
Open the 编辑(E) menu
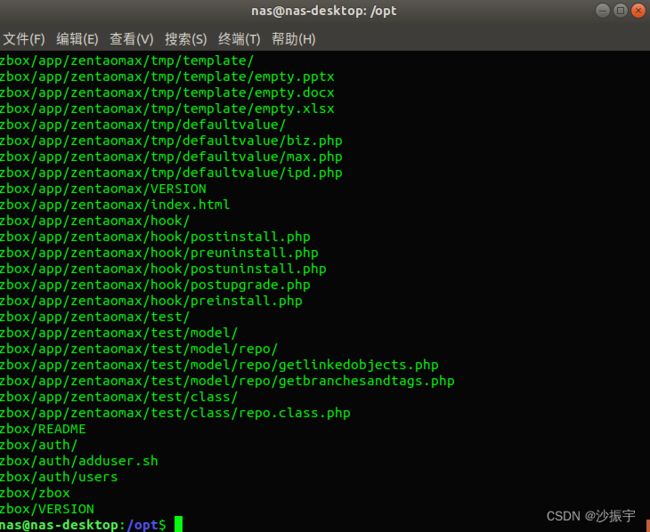[x=77, y=39]
